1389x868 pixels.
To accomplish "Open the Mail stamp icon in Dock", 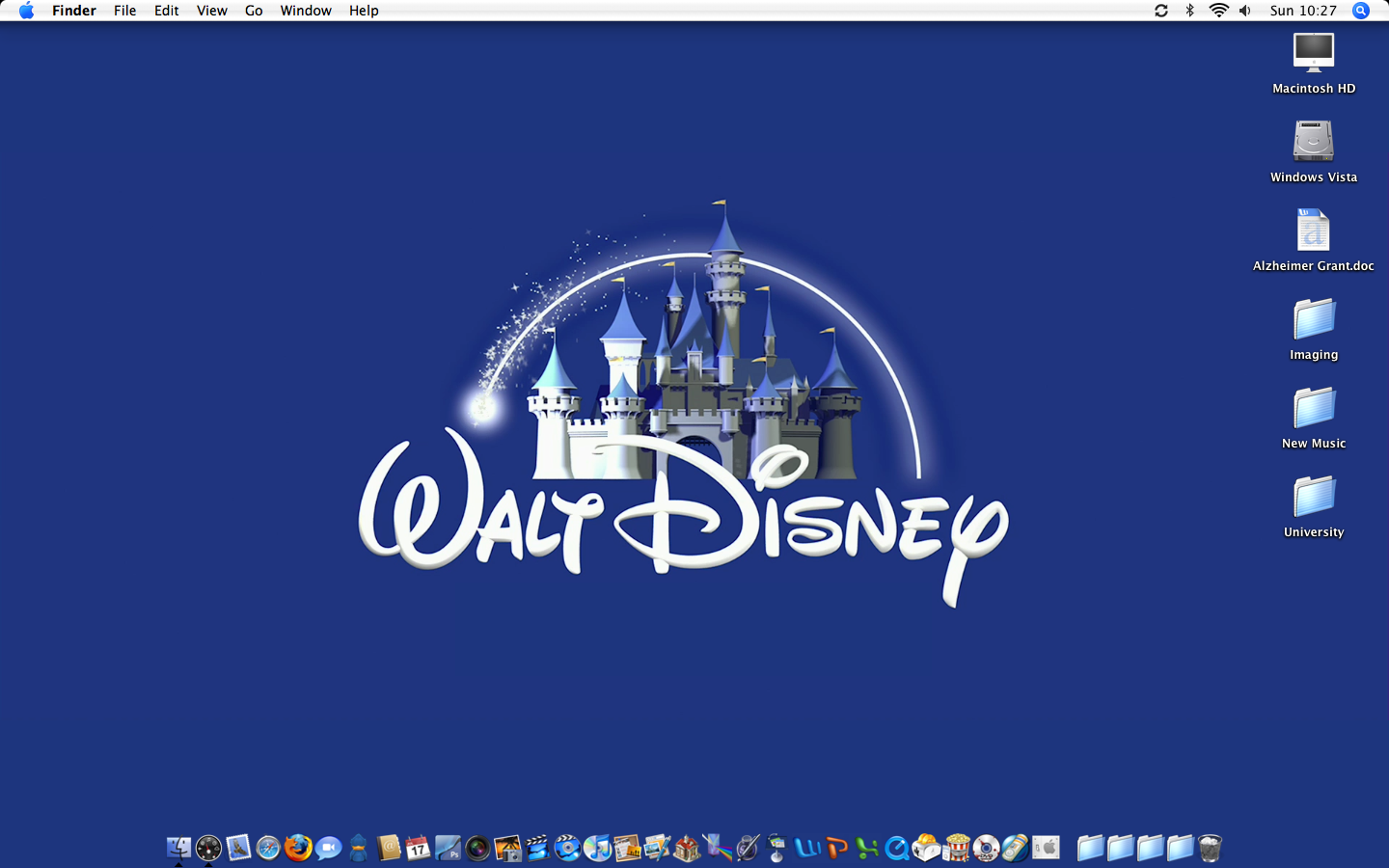I will (238, 848).
